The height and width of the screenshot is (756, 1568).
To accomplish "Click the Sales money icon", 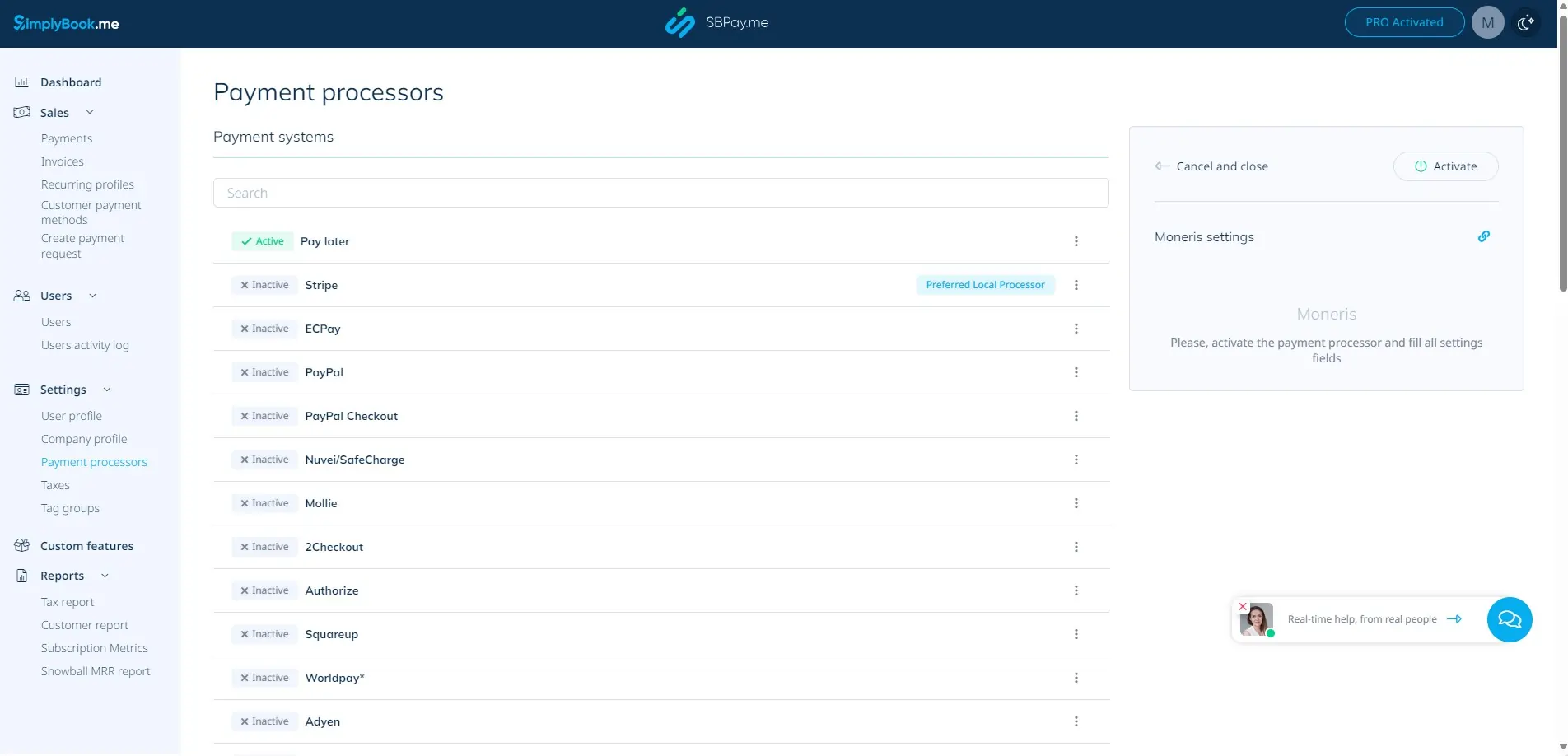I will pyautogui.click(x=21, y=112).
